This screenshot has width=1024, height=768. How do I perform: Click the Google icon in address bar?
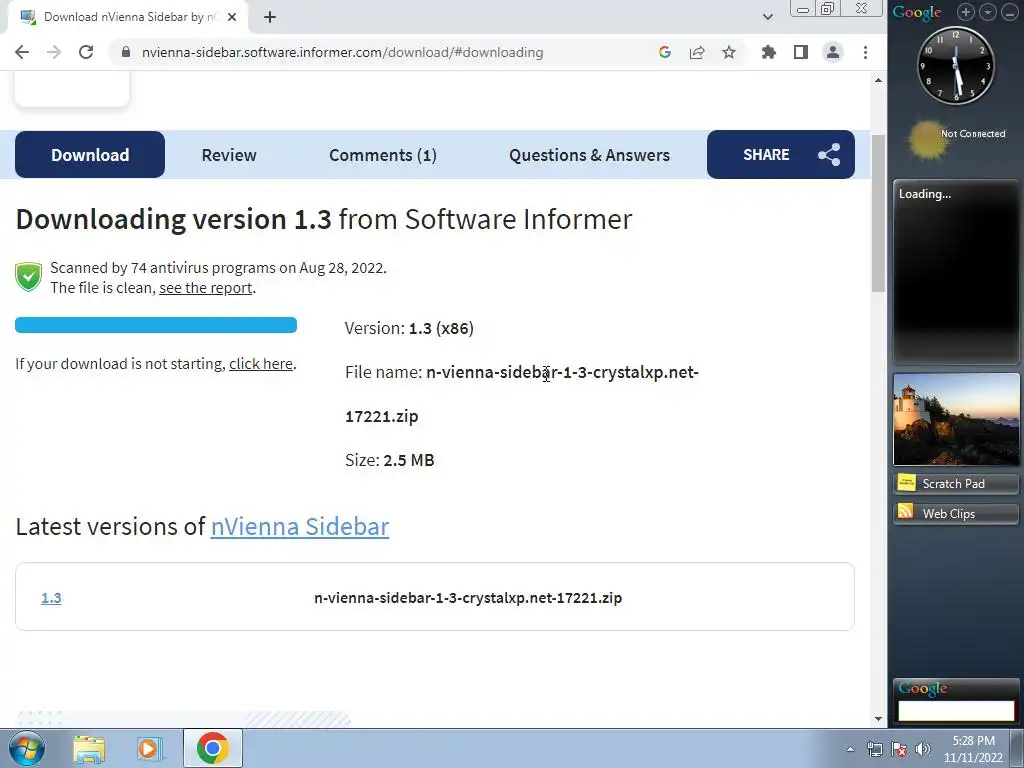pos(665,52)
